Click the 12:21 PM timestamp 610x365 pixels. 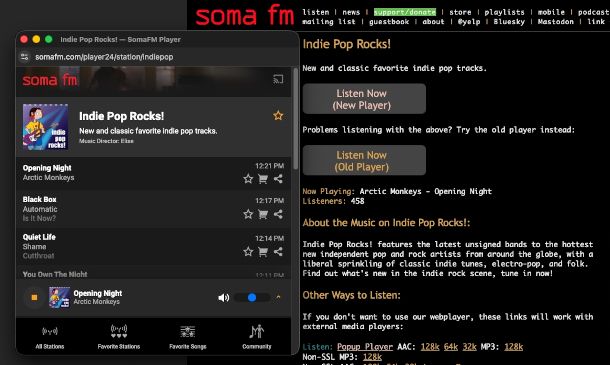pos(269,166)
